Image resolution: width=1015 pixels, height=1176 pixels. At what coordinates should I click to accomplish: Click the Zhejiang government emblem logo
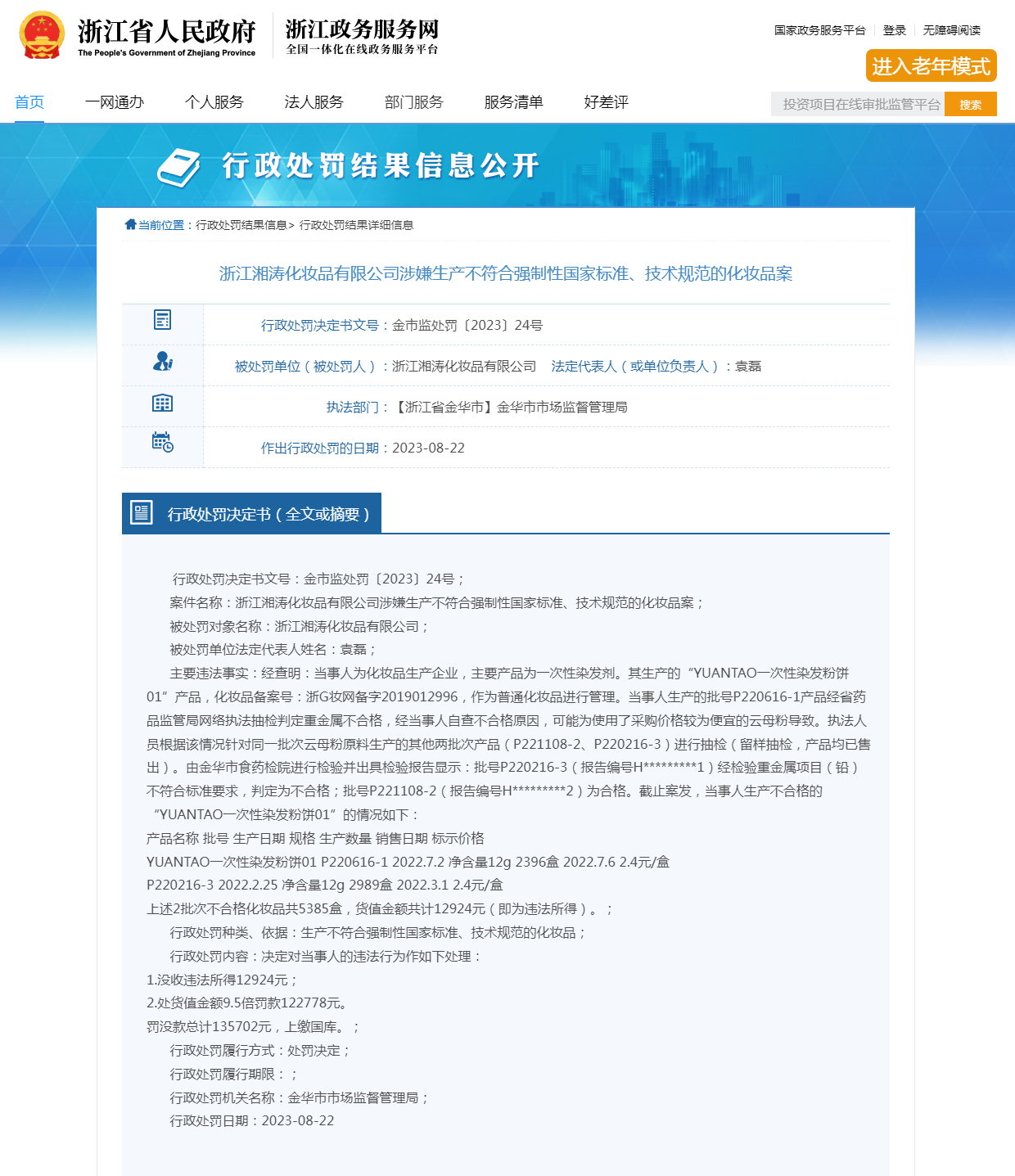[x=42, y=35]
